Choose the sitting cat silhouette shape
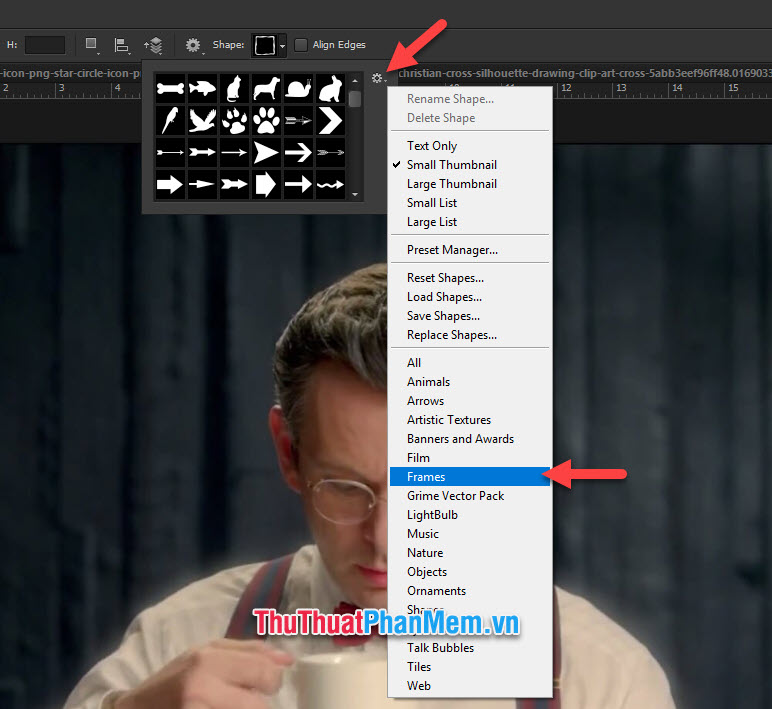This screenshot has height=709, width=772. point(234,89)
